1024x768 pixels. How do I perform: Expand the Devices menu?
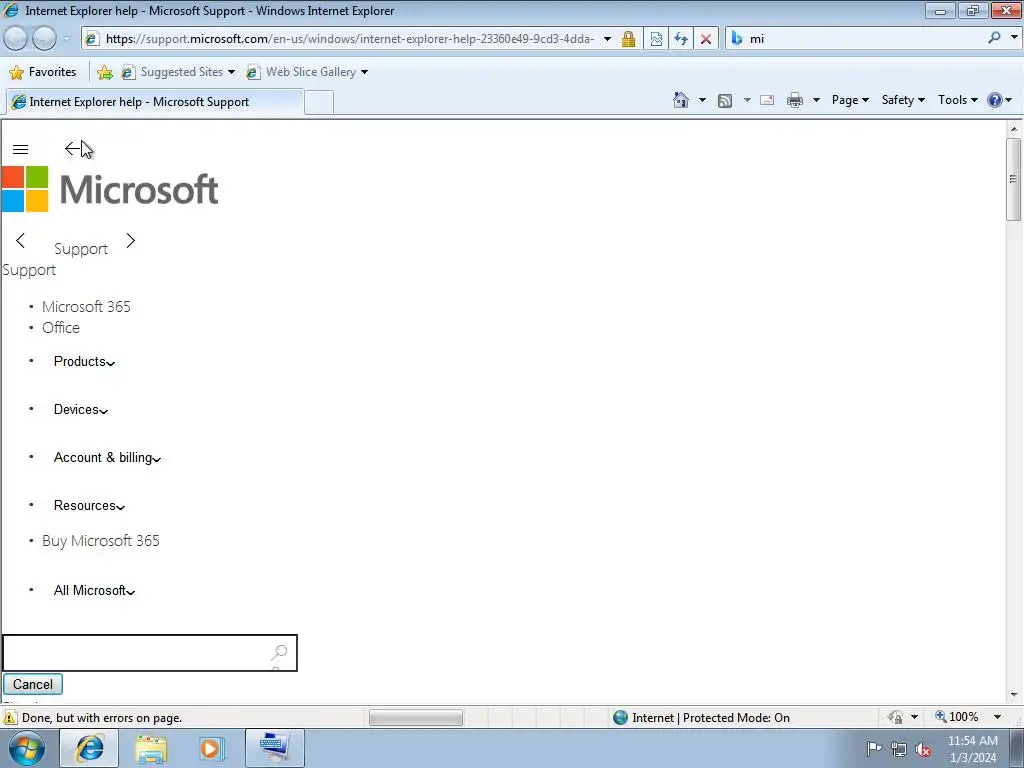(x=81, y=409)
